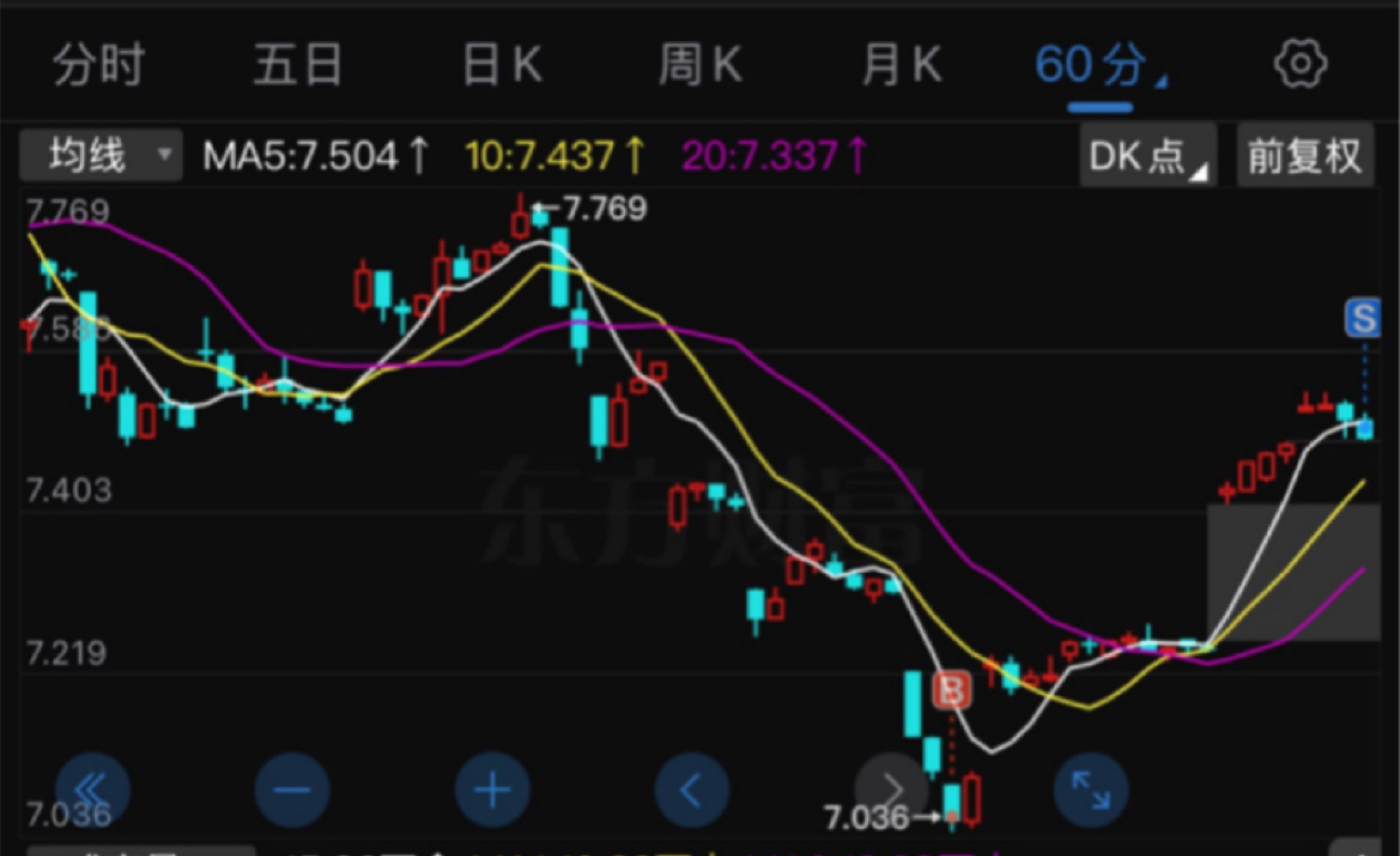Open the 五日 five-day chart tab

pos(298,66)
